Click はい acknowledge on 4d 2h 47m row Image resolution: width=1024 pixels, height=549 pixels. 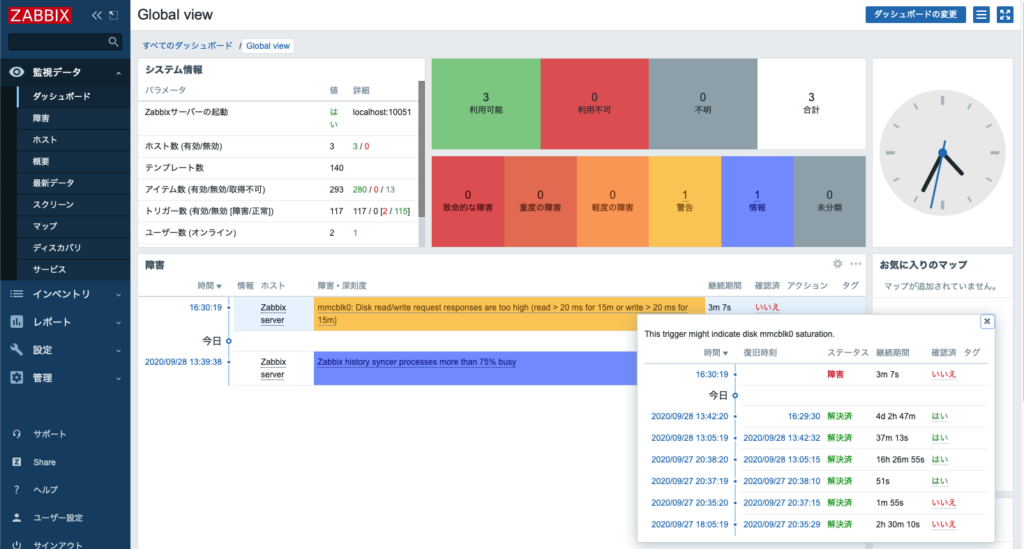[x=940, y=416]
